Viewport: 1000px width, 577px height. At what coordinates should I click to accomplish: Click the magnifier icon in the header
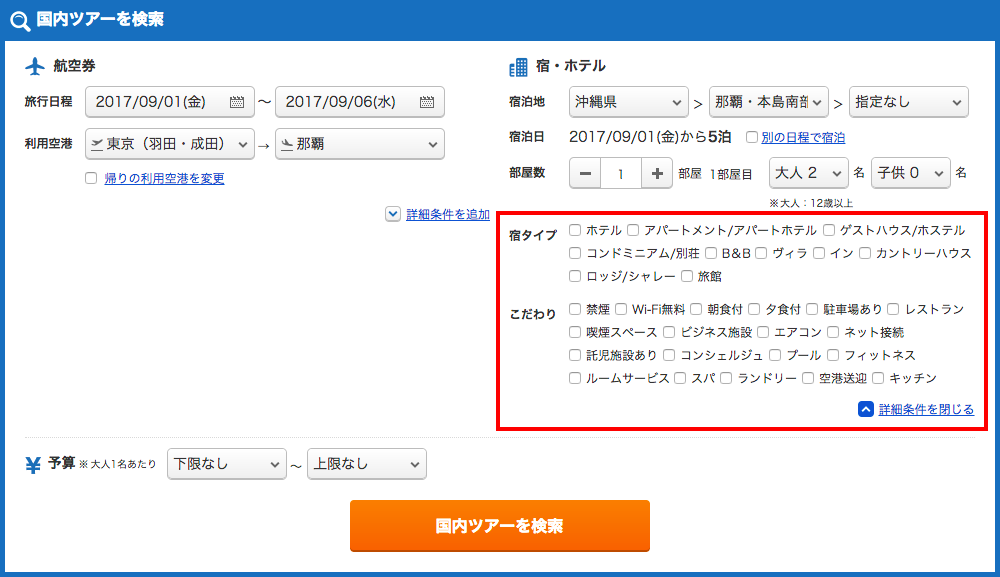[x=20, y=21]
